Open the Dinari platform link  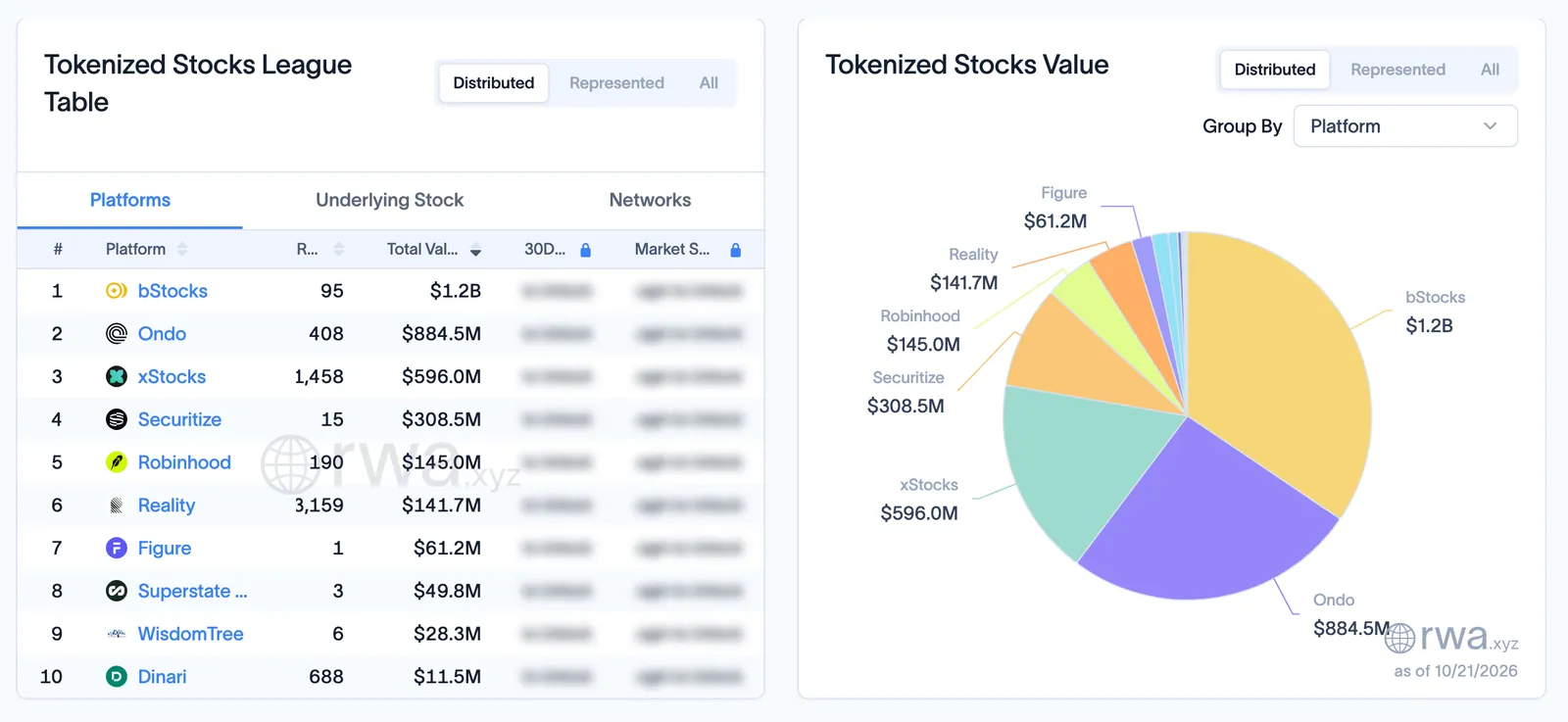[162, 677]
